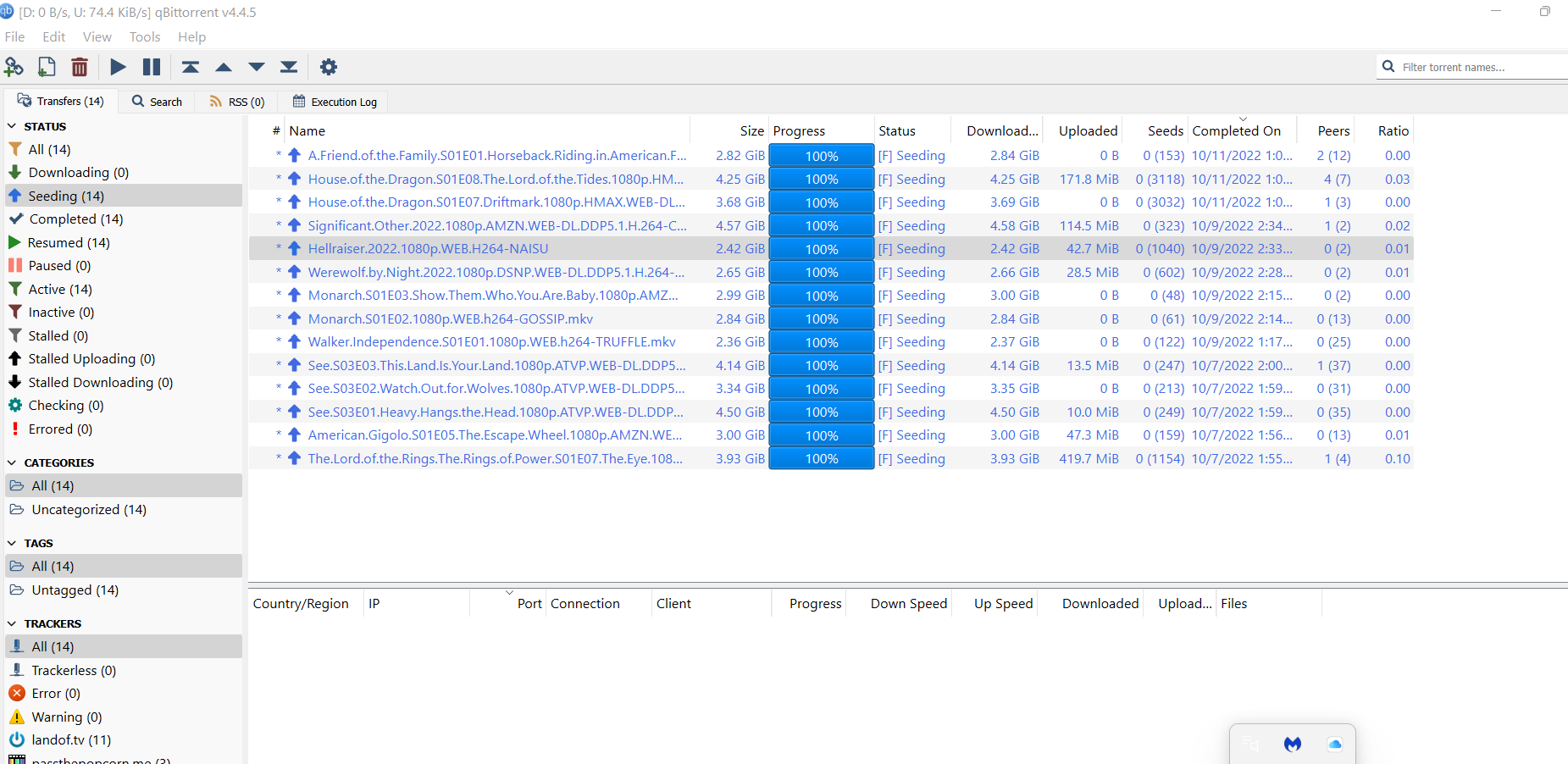The height and width of the screenshot is (764, 1568).
Task: Switch to the Transfers (14) tab
Action: (x=61, y=101)
